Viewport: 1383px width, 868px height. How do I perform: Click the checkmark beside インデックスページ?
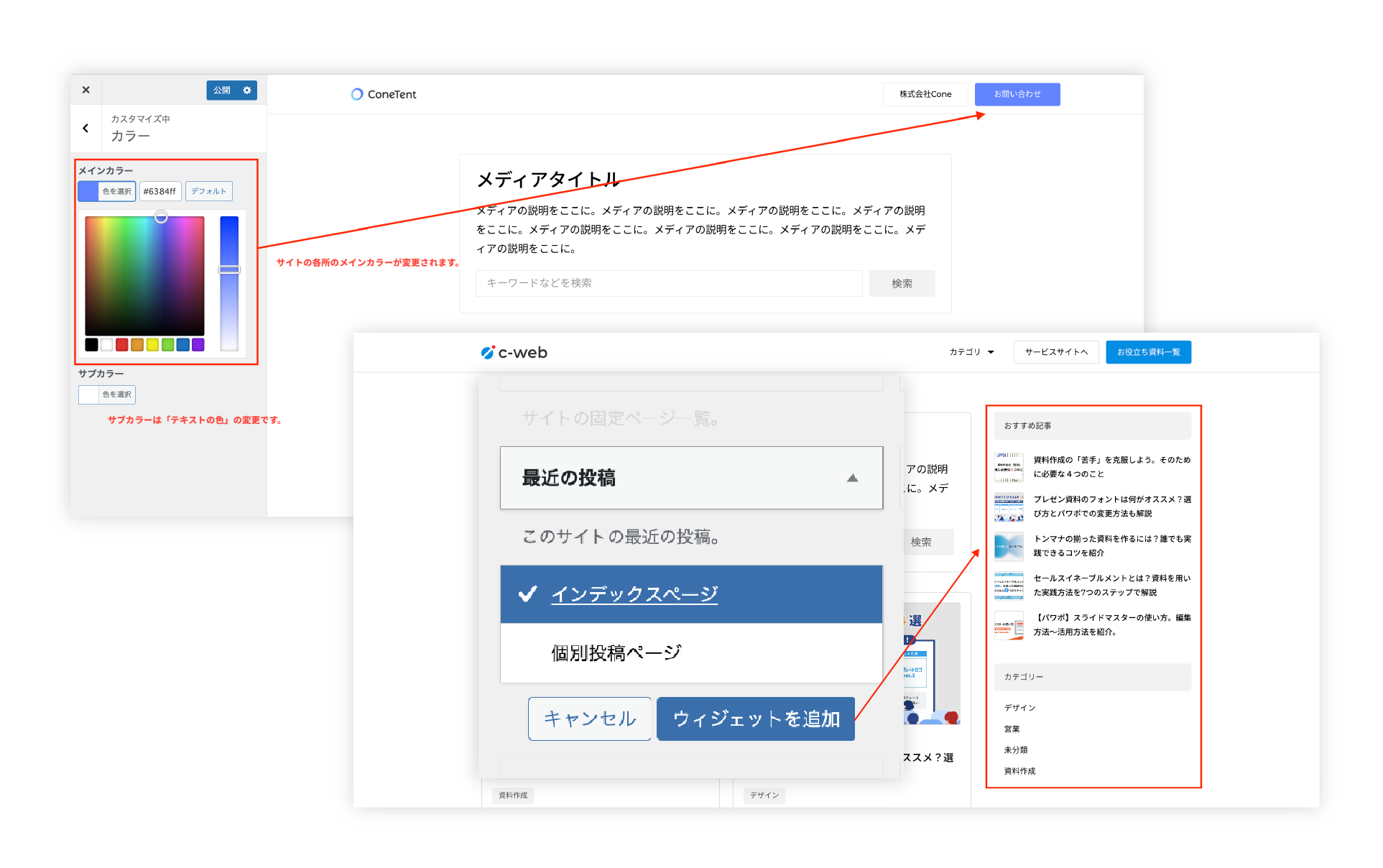point(527,594)
